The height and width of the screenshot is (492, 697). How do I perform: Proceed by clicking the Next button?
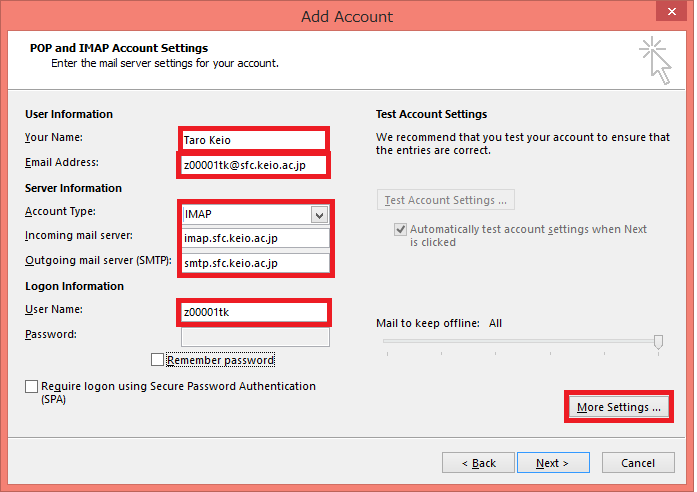point(552,463)
